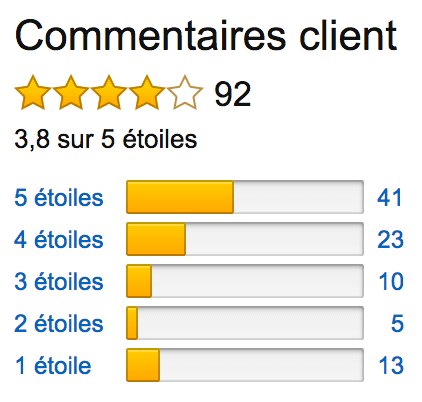Screen dimensions: 422x402
Task: Open the 23 four-star reviews count
Action: pos(390,239)
